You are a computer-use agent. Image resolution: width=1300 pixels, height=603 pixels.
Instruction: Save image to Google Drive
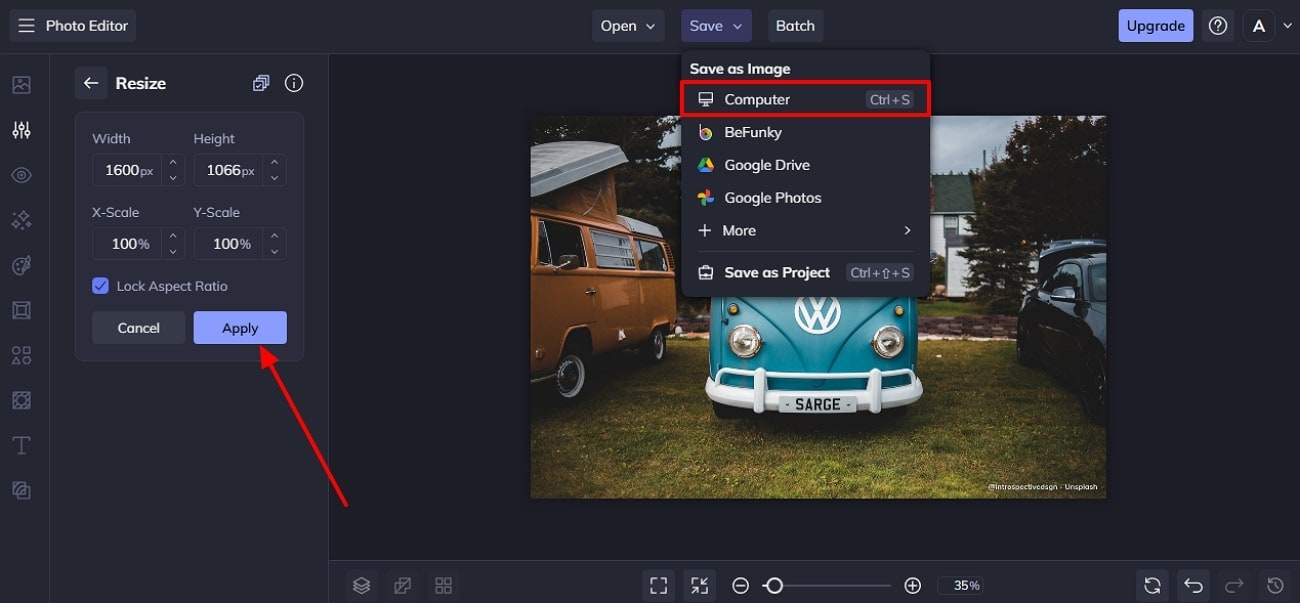[x=805, y=165]
